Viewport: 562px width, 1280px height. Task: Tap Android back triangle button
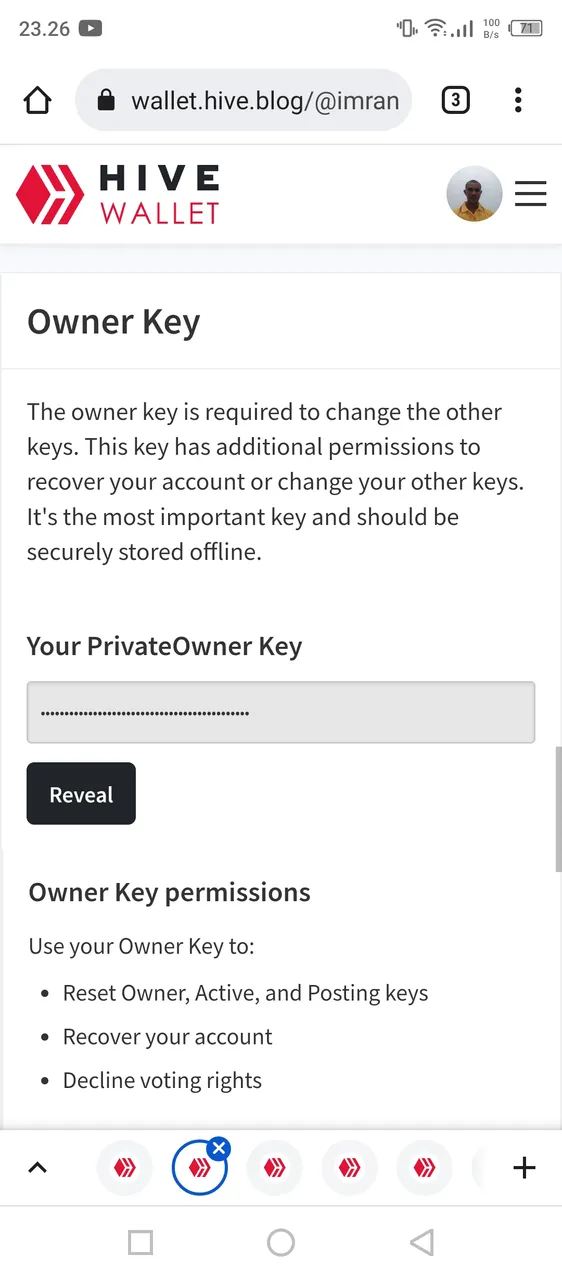pos(422,1243)
